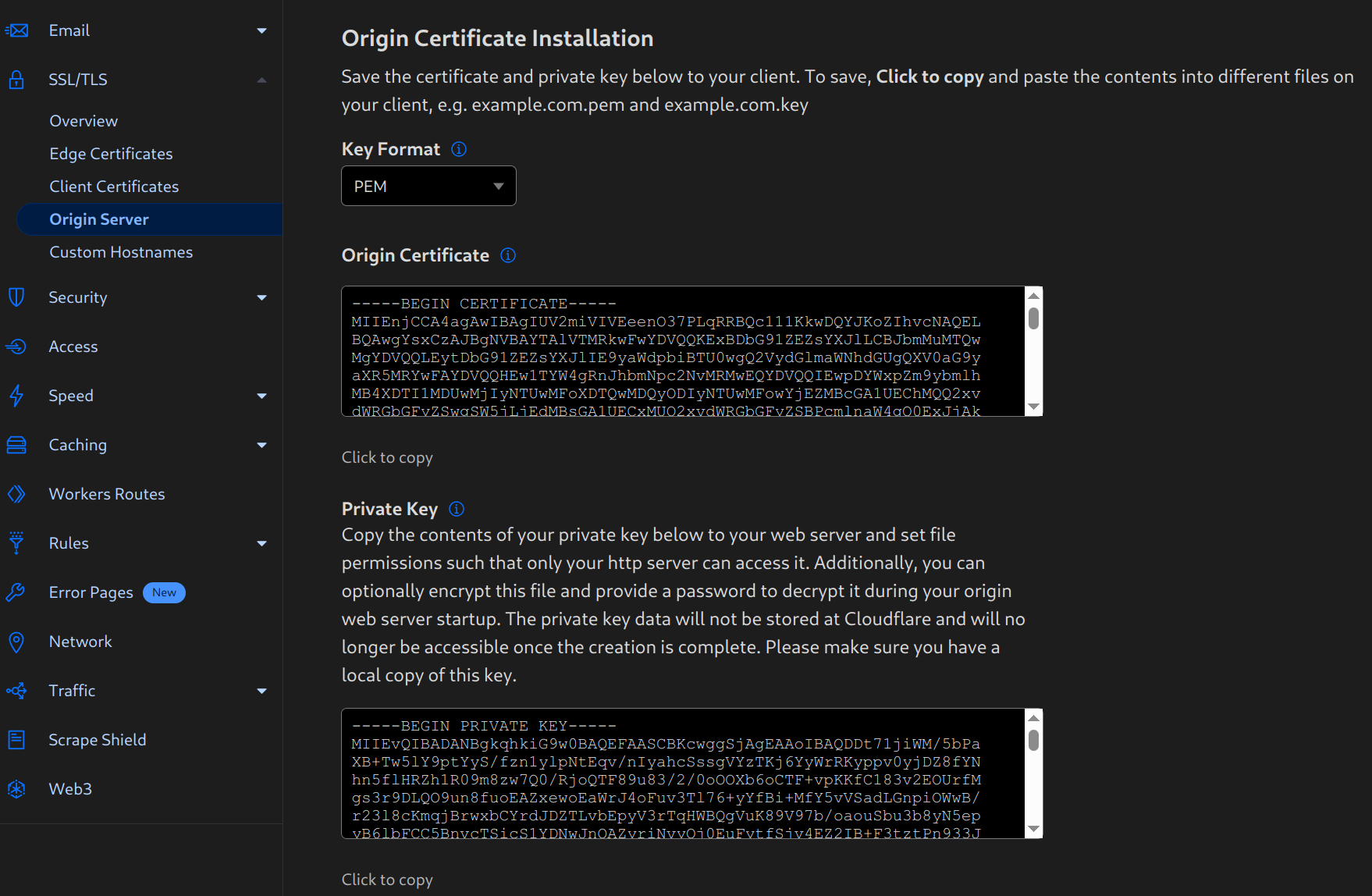Image resolution: width=1372 pixels, height=896 pixels.
Task: Go to Edge Certificates
Action: [x=111, y=154]
